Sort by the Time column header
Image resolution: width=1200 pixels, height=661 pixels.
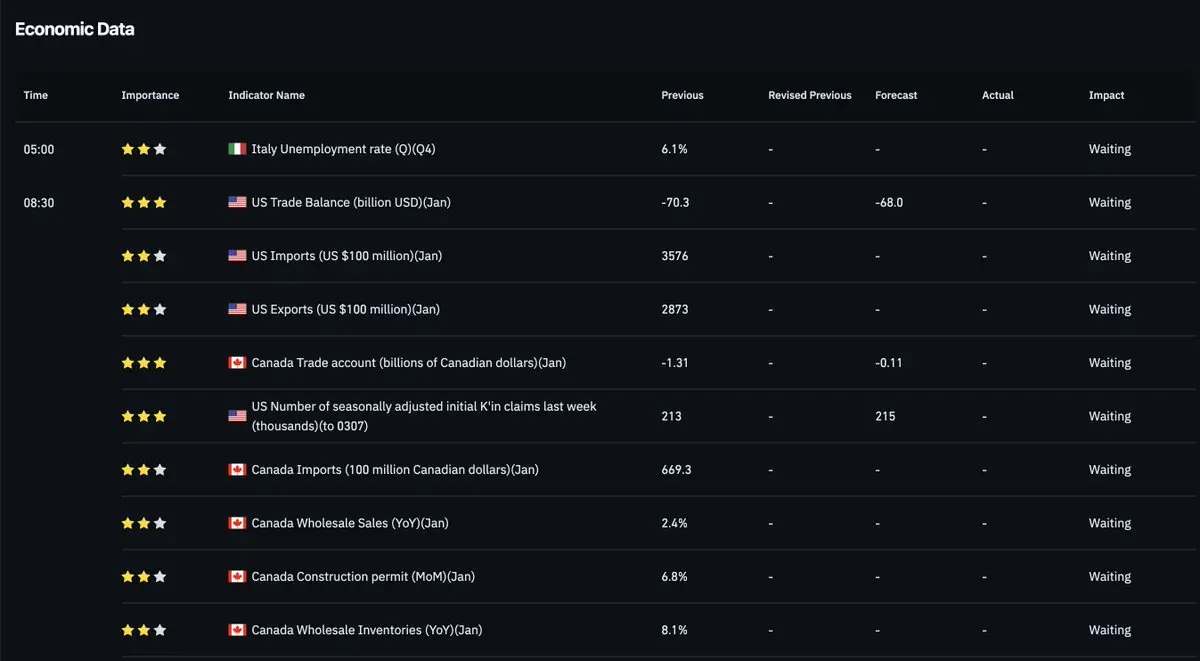(x=36, y=95)
